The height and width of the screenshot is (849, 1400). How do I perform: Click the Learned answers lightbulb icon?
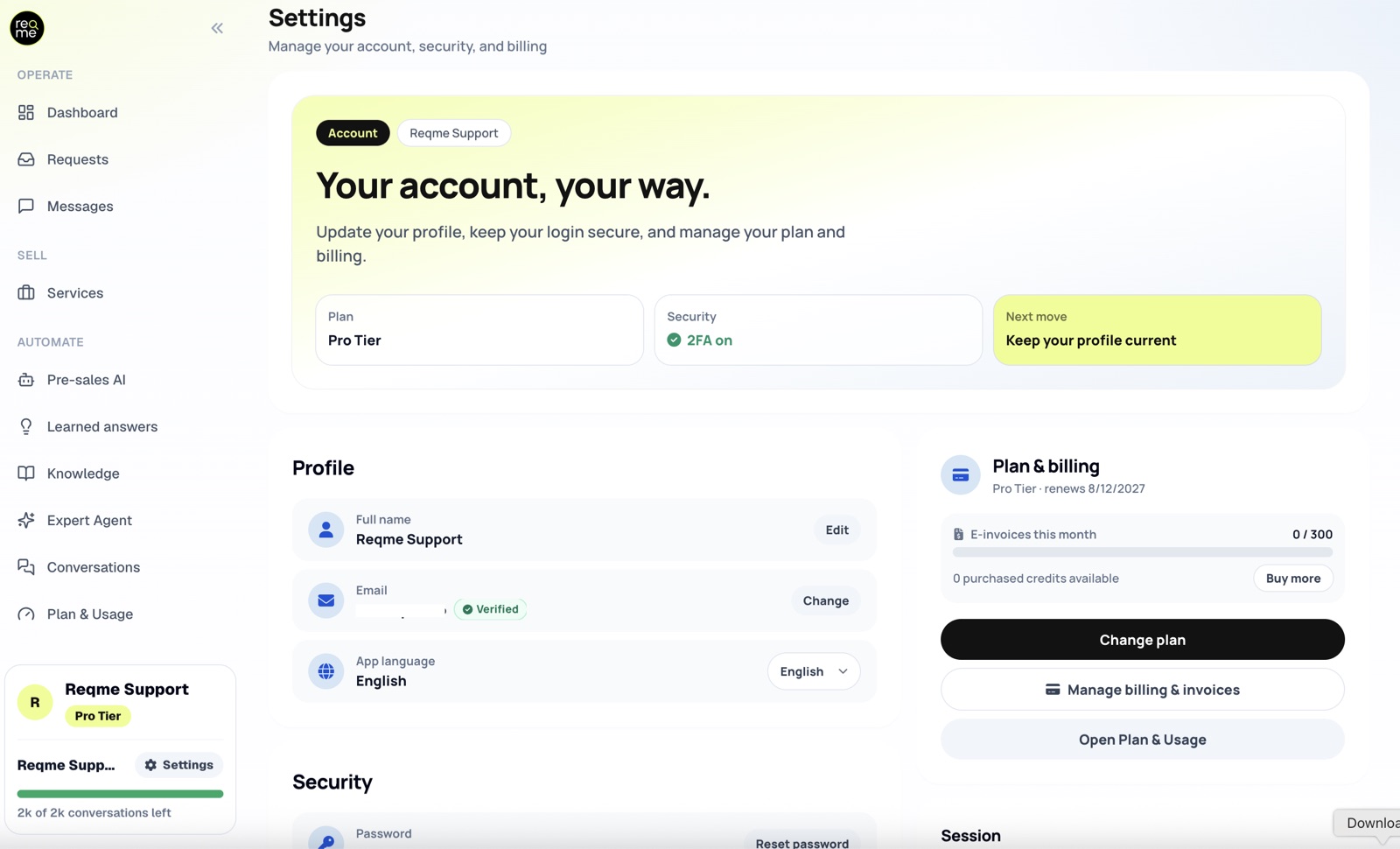click(26, 426)
